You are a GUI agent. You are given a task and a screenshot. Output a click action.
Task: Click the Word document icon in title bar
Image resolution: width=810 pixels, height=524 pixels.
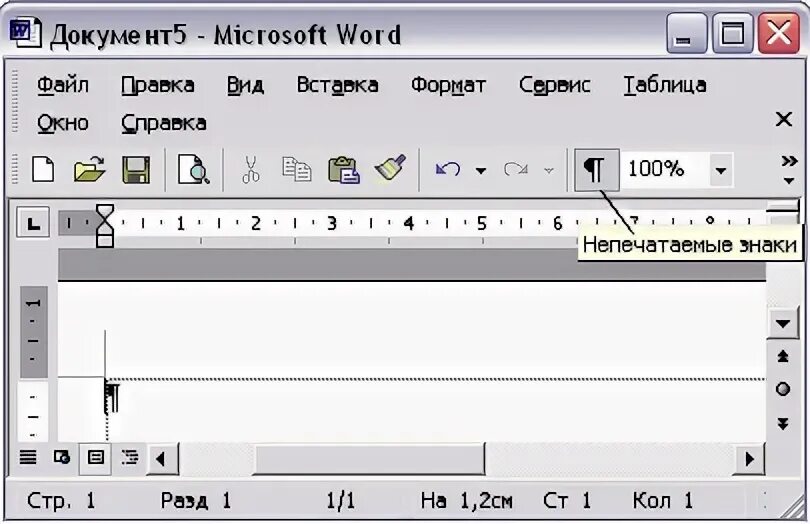click(x=25, y=33)
